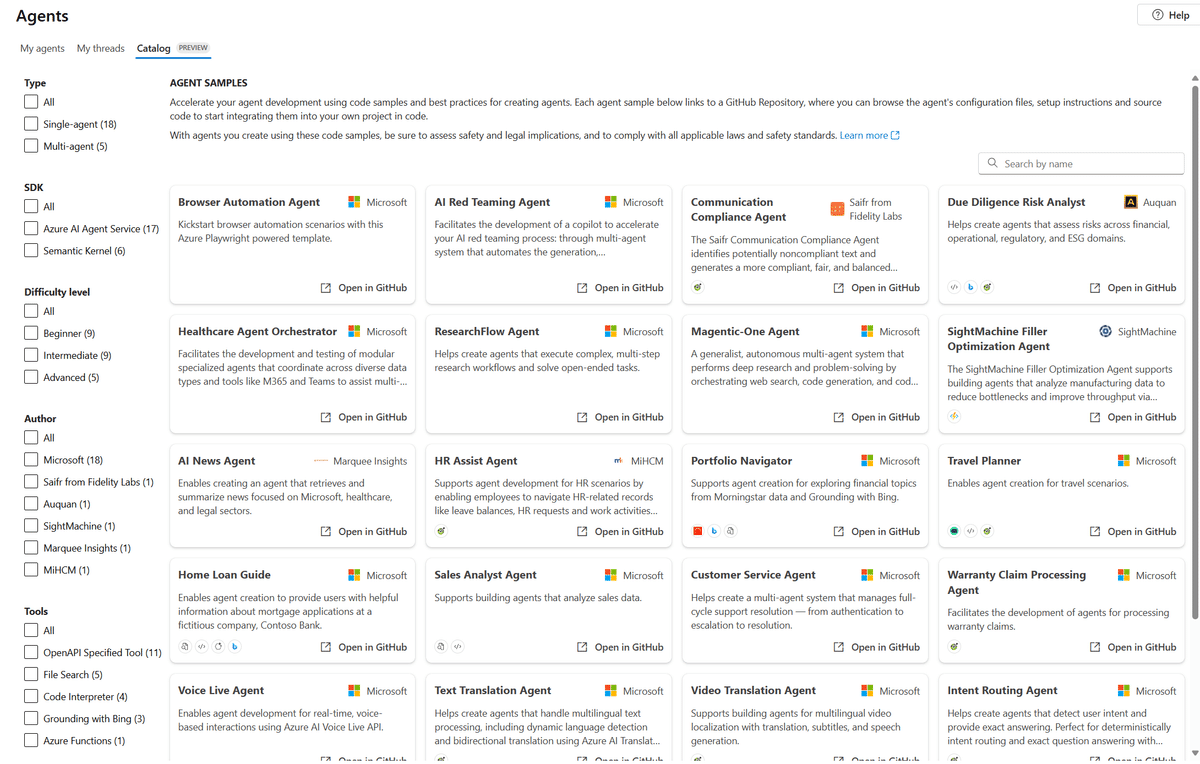The height and width of the screenshot is (764, 1200).
Task: Click the magnifier icon in the search box
Action: 992,163
